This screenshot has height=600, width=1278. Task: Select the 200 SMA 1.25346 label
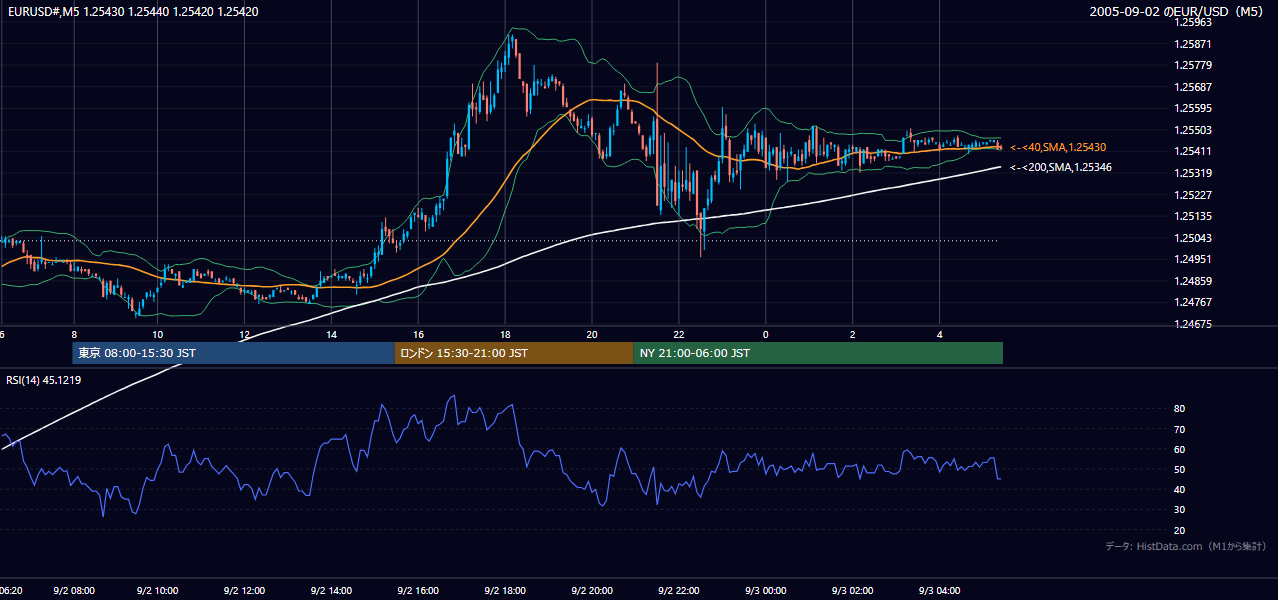click(1061, 167)
